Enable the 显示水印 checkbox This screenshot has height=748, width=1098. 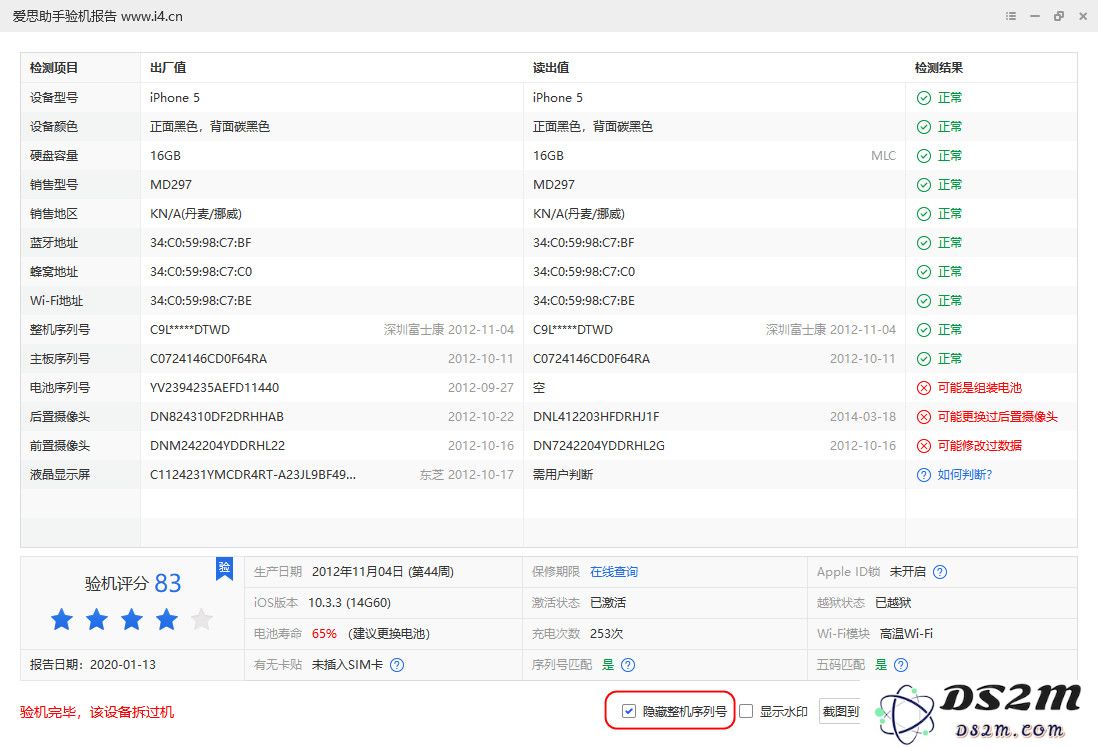point(746,712)
